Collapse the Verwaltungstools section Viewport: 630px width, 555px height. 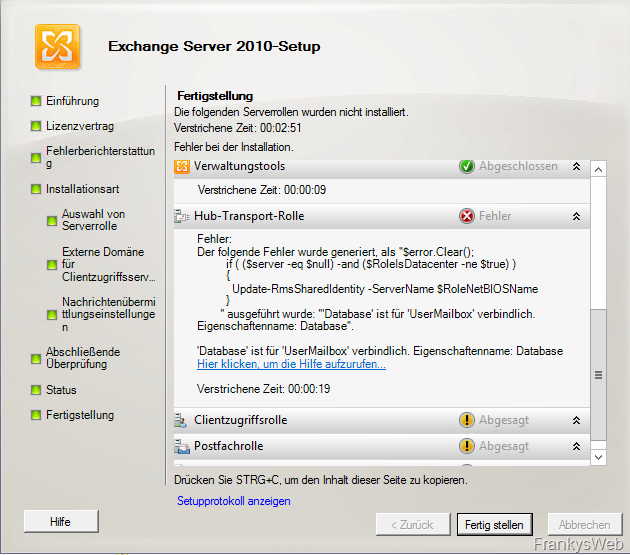coord(576,166)
